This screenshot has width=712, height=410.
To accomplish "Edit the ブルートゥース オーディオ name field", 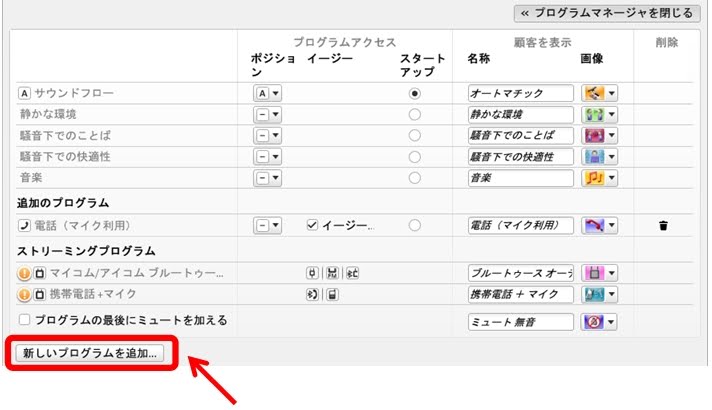I will (x=521, y=273).
